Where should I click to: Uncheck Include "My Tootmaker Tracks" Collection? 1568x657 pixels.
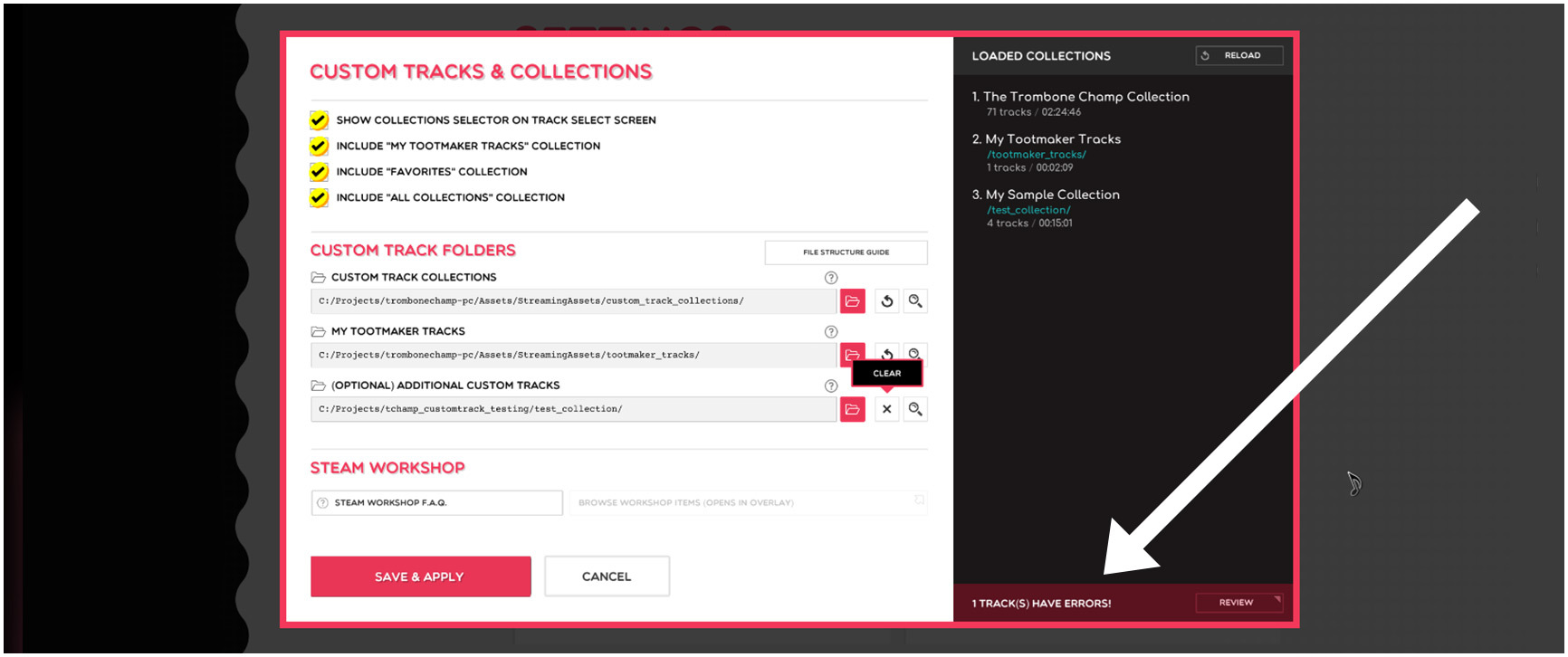point(319,146)
